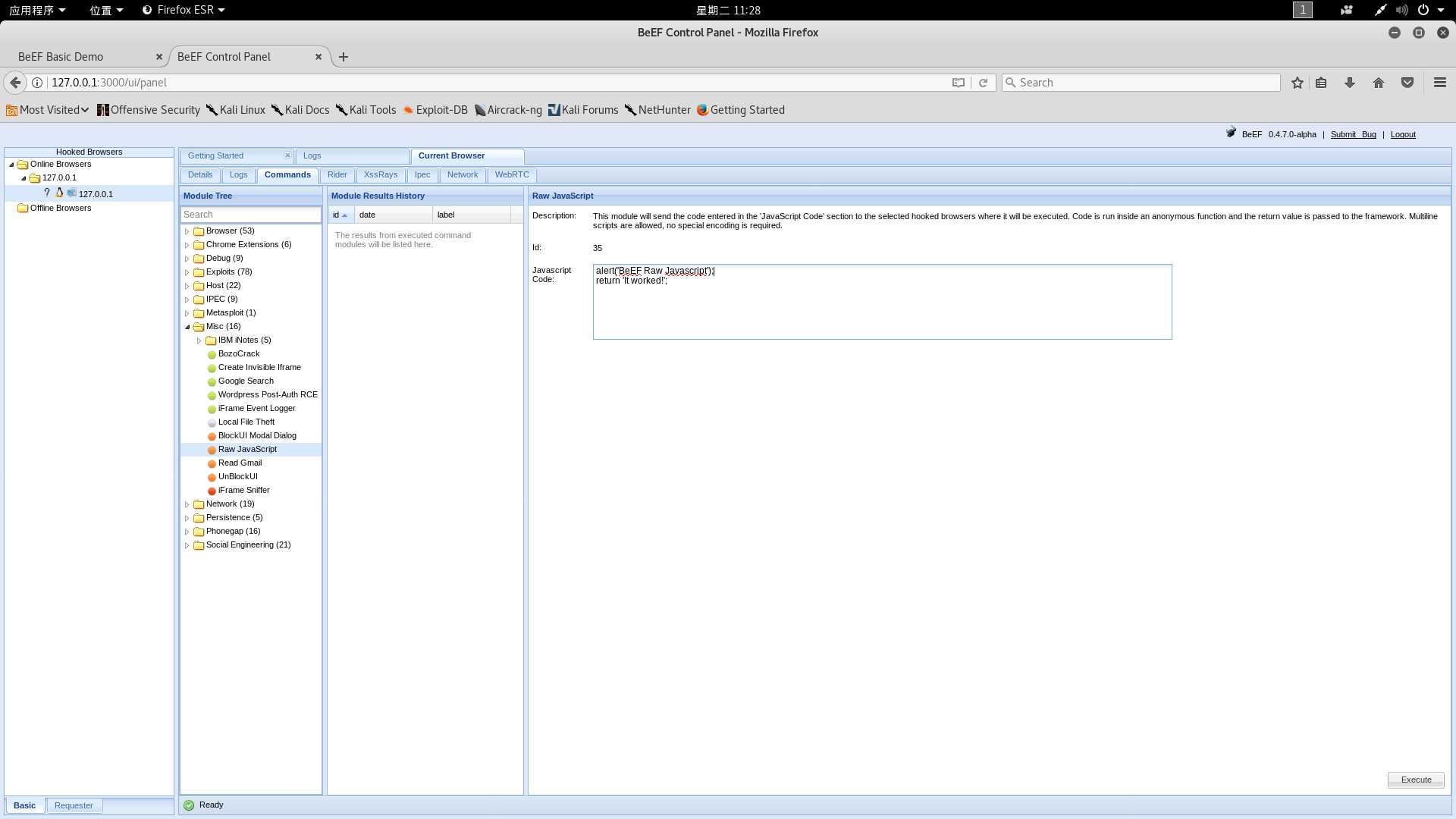
Task: Open the Logs main tab
Action: [x=351, y=156]
